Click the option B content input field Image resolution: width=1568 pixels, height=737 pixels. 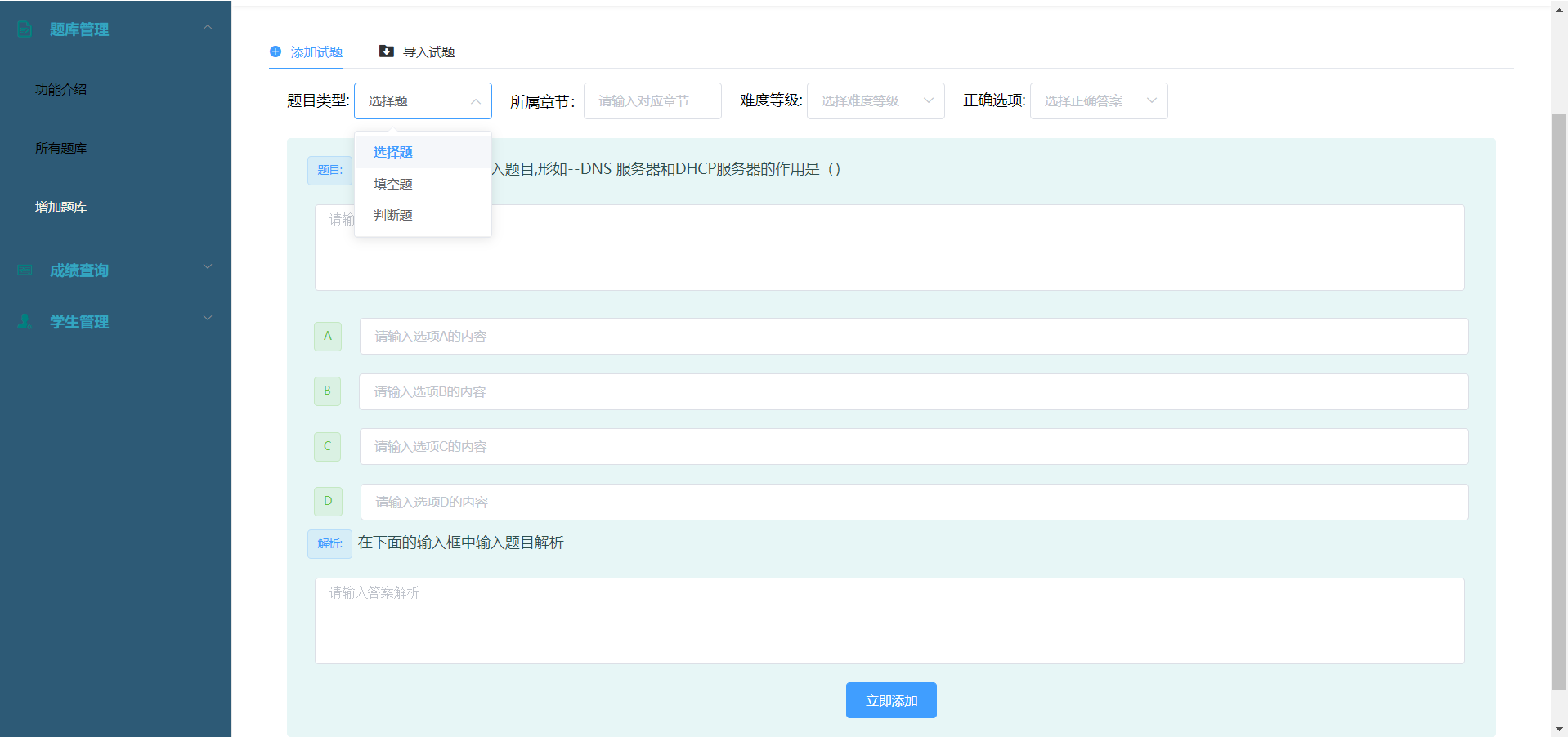(913, 392)
